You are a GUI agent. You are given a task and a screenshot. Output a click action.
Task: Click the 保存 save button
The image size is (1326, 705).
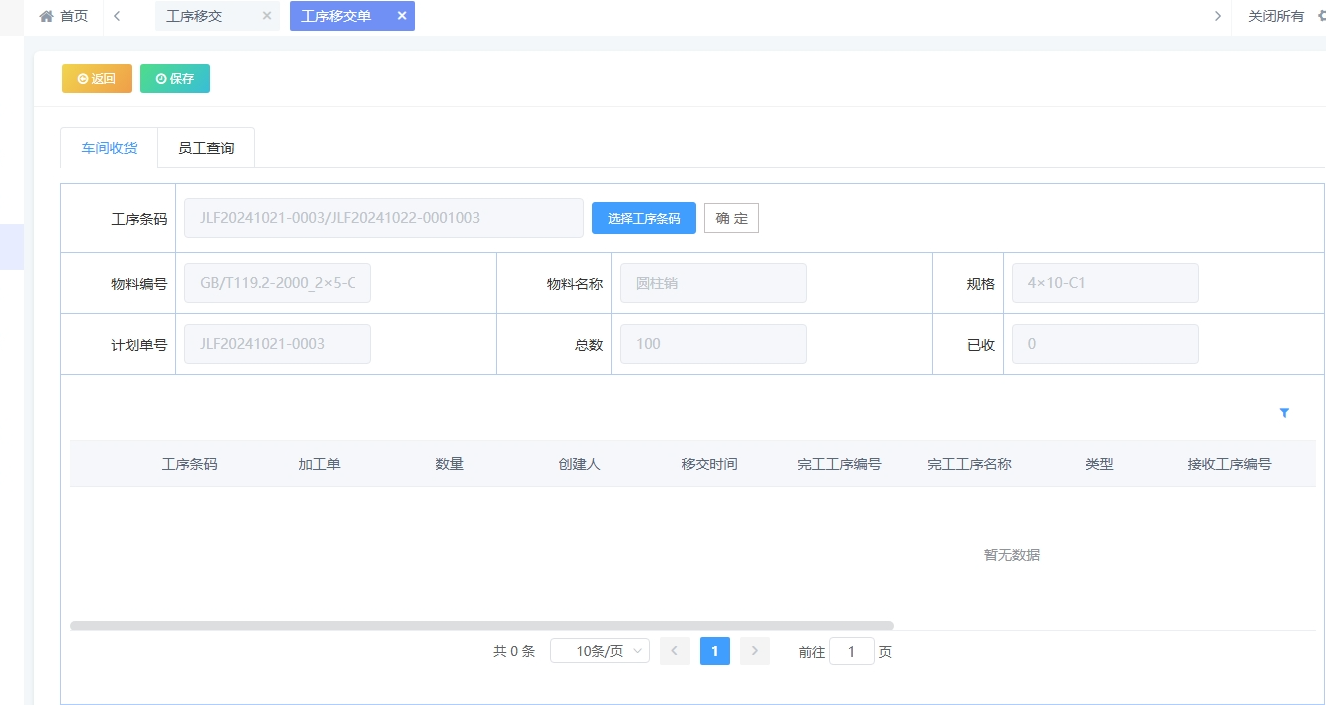click(x=175, y=79)
